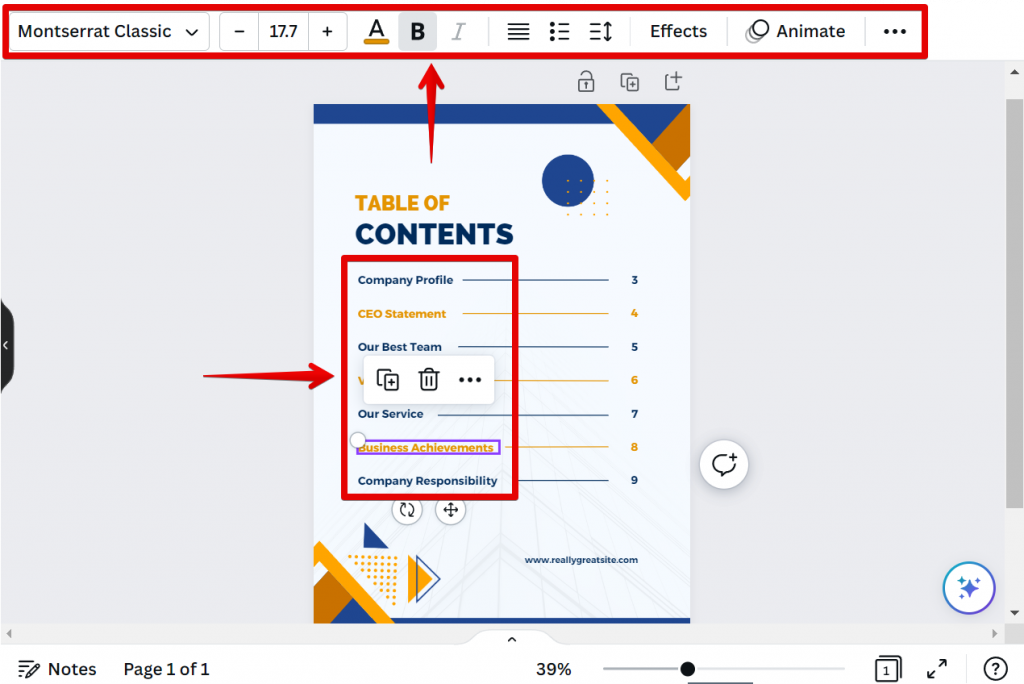
Task: Apply a yellow text color
Action: (x=376, y=31)
